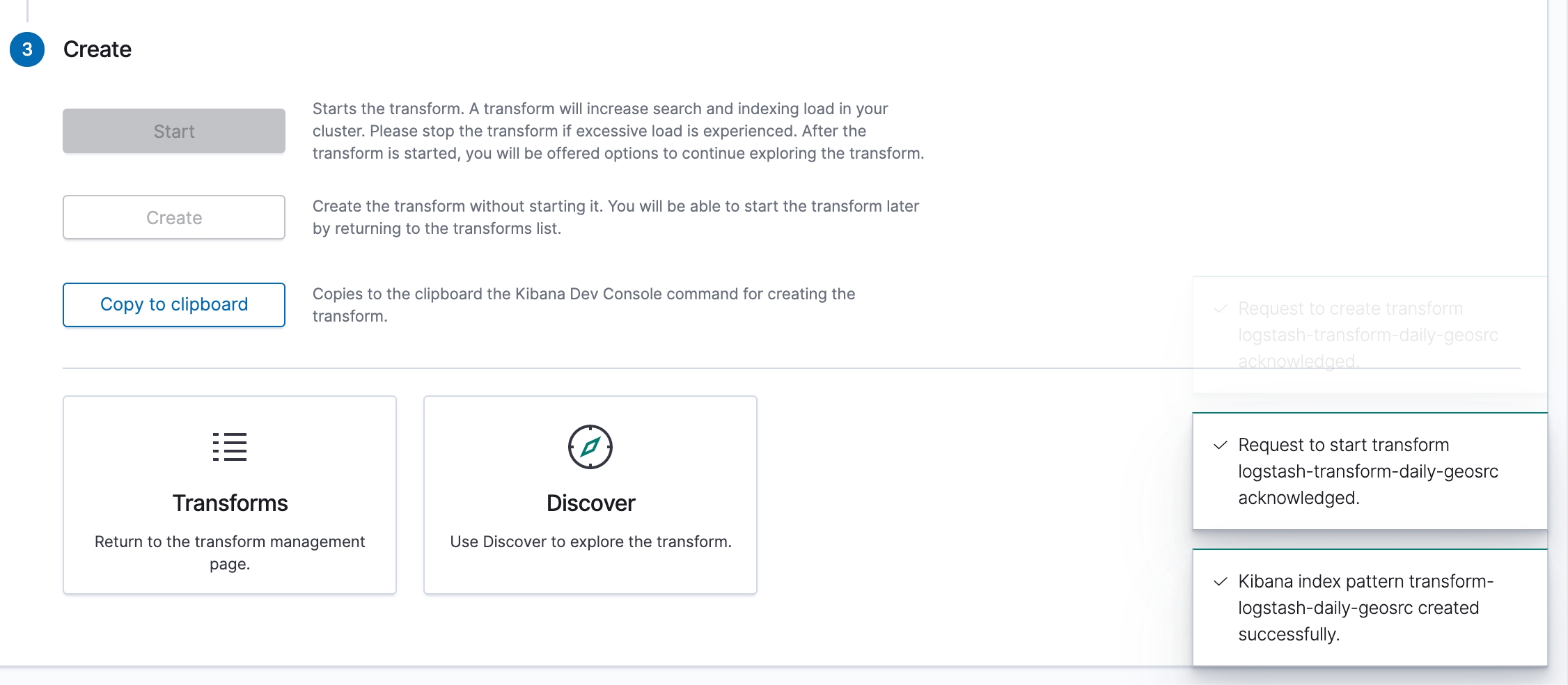1568x685 pixels.
Task: Click 'Return to the transform management page' text
Action: (x=230, y=553)
